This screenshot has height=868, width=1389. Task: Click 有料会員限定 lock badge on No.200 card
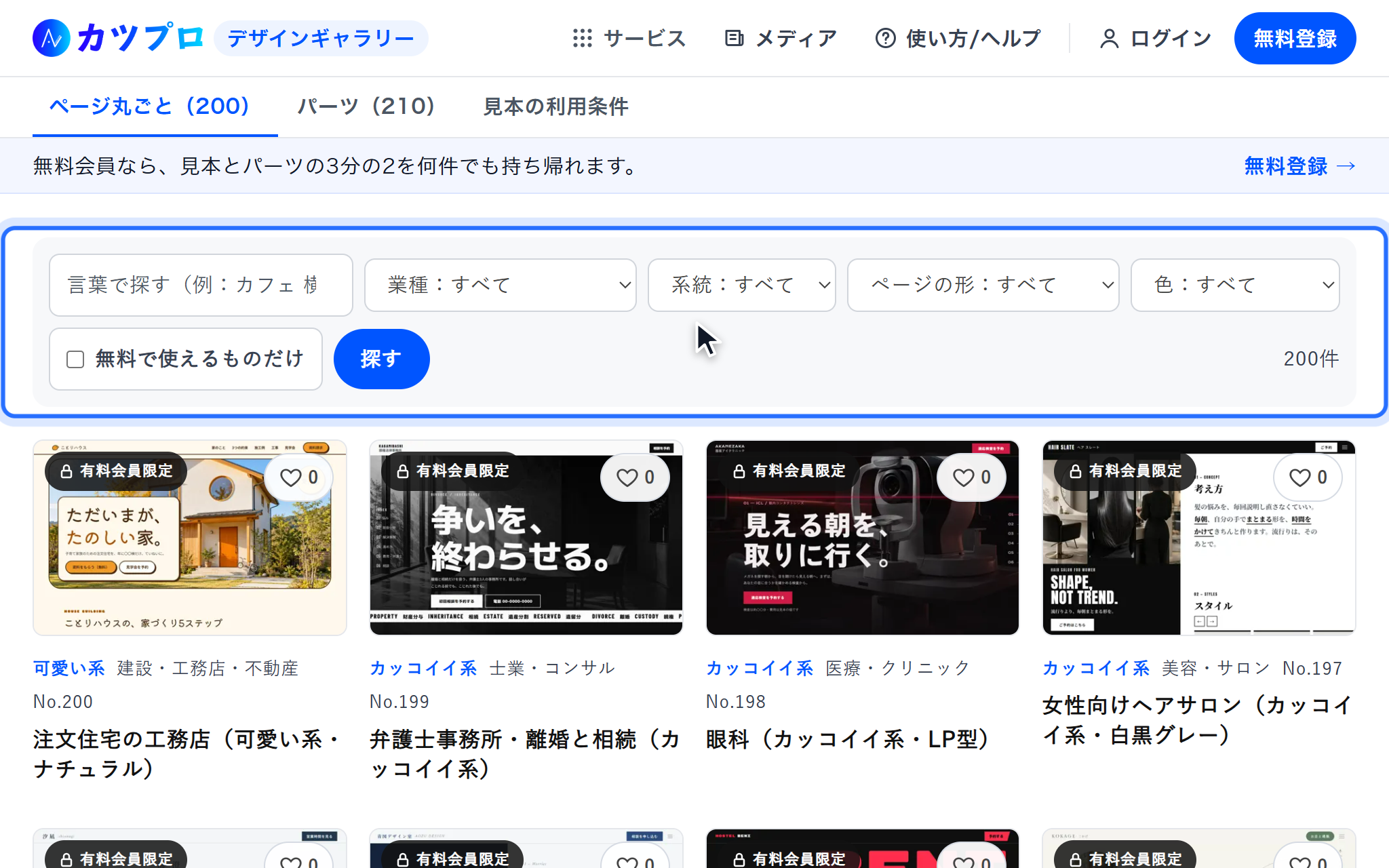(116, 471)
